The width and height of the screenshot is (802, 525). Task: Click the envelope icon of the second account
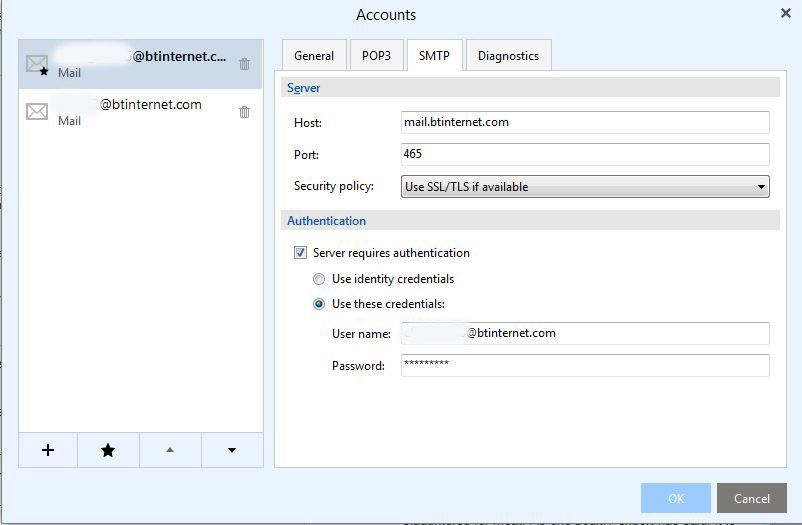coord(37,112)
